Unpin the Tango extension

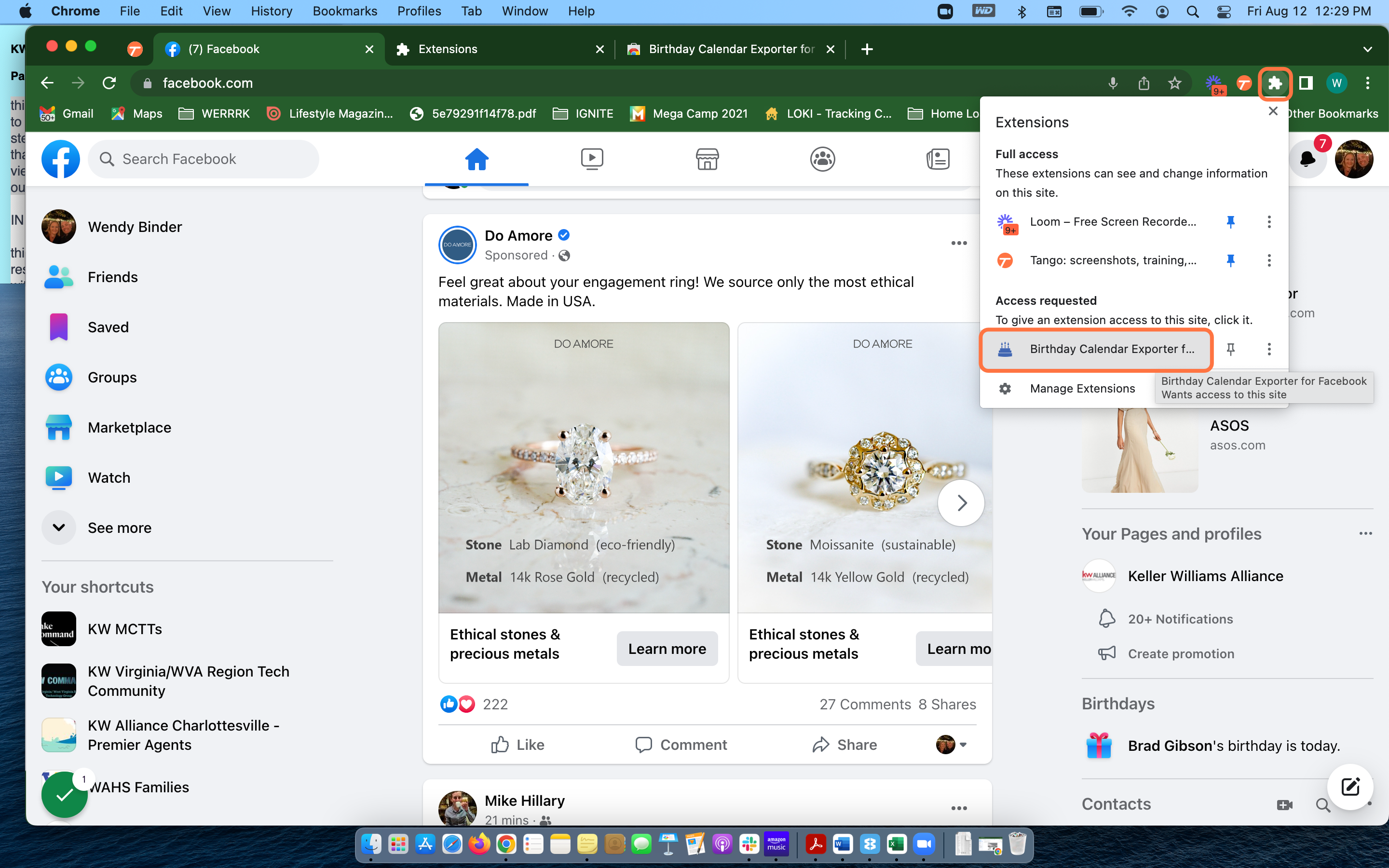click(x=1230, y=260)
